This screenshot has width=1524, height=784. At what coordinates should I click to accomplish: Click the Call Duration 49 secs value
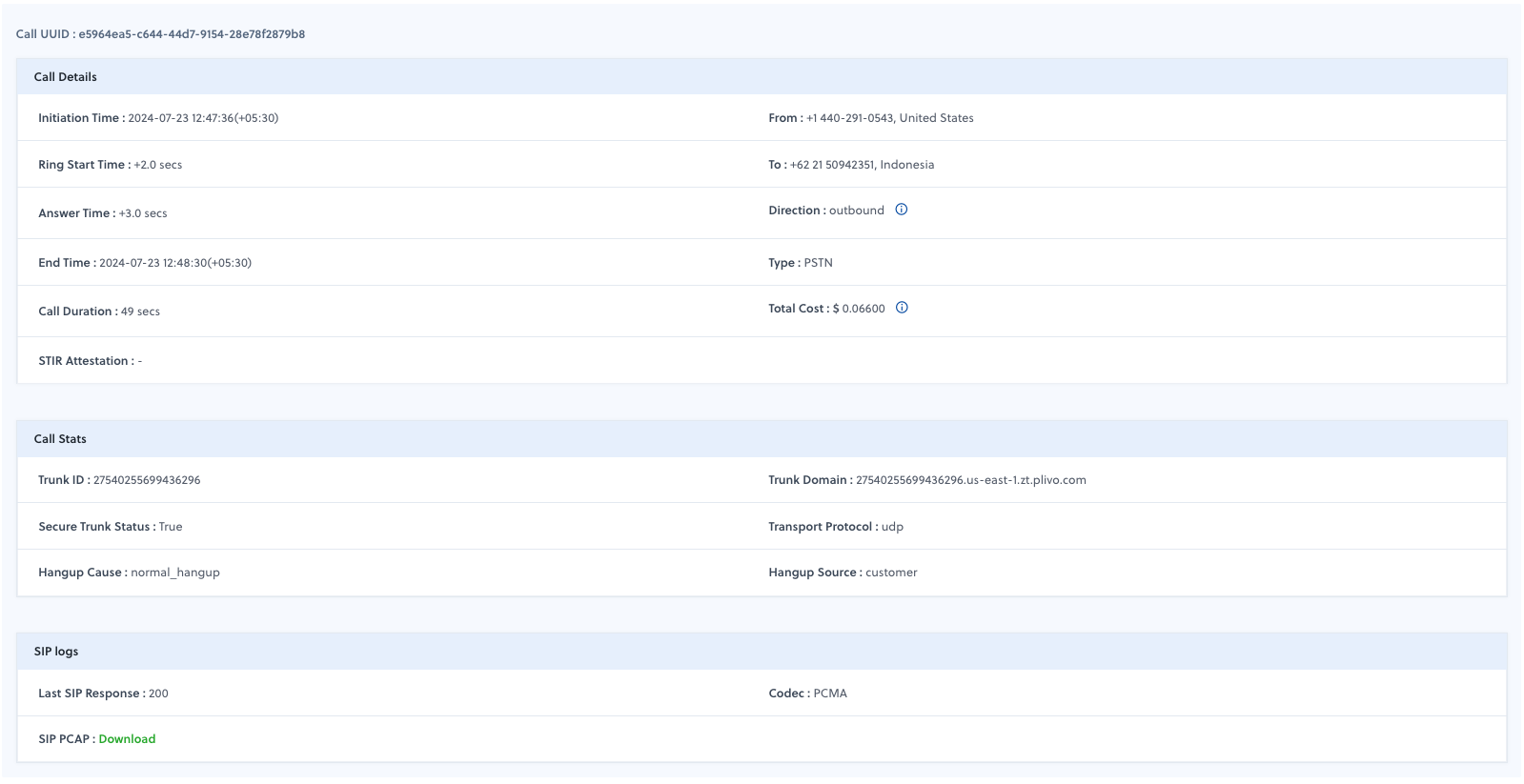[140, 312]
